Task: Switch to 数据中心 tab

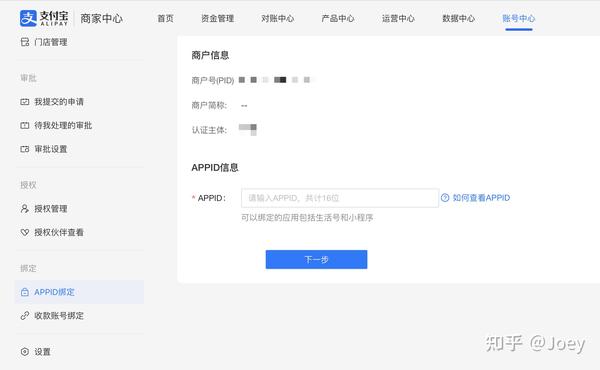Action: [x=458, y=18]
